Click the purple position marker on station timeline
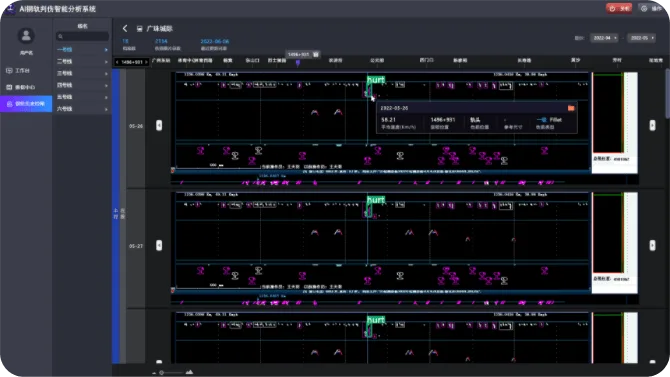 [298, 63]
